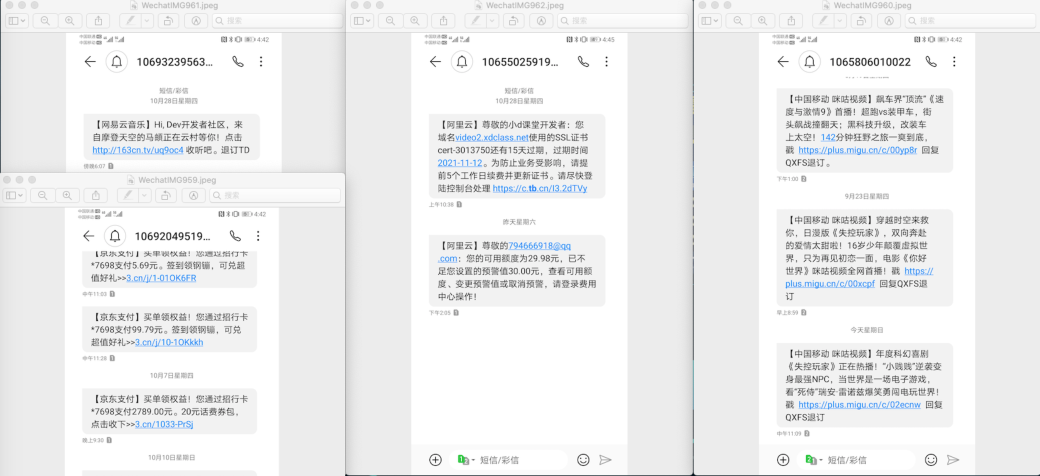Tap send arrow in WechatIMG960 message bar
1040x476 pixels.
point(953,459)
